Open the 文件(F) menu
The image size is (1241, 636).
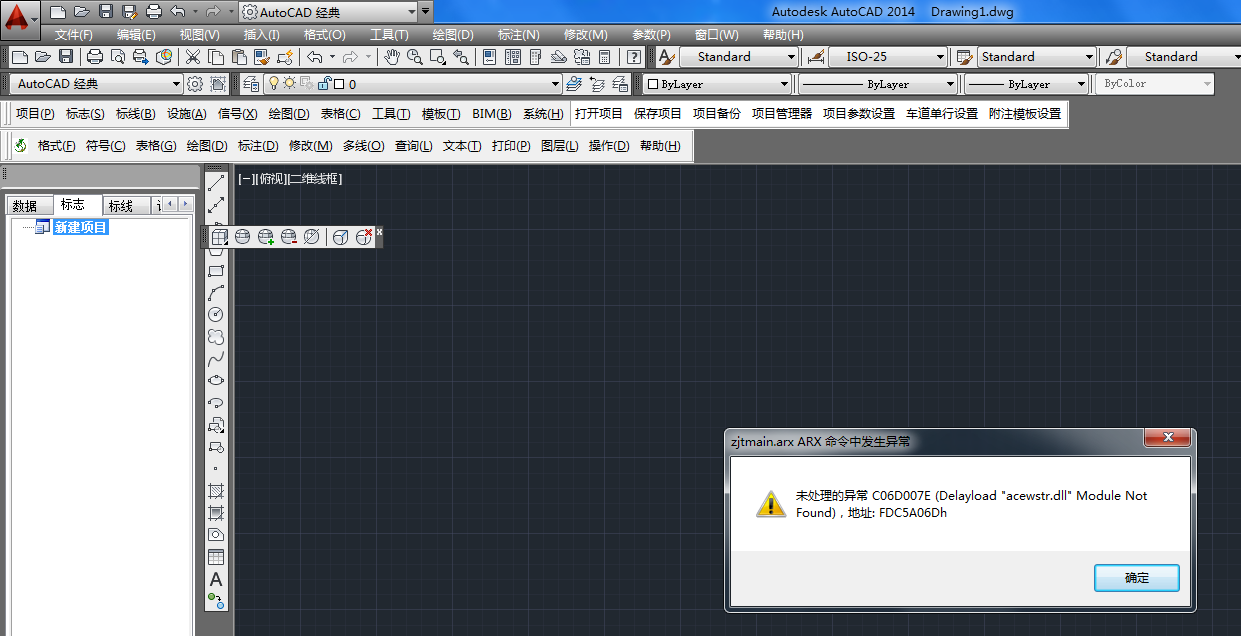coord(74,35)
